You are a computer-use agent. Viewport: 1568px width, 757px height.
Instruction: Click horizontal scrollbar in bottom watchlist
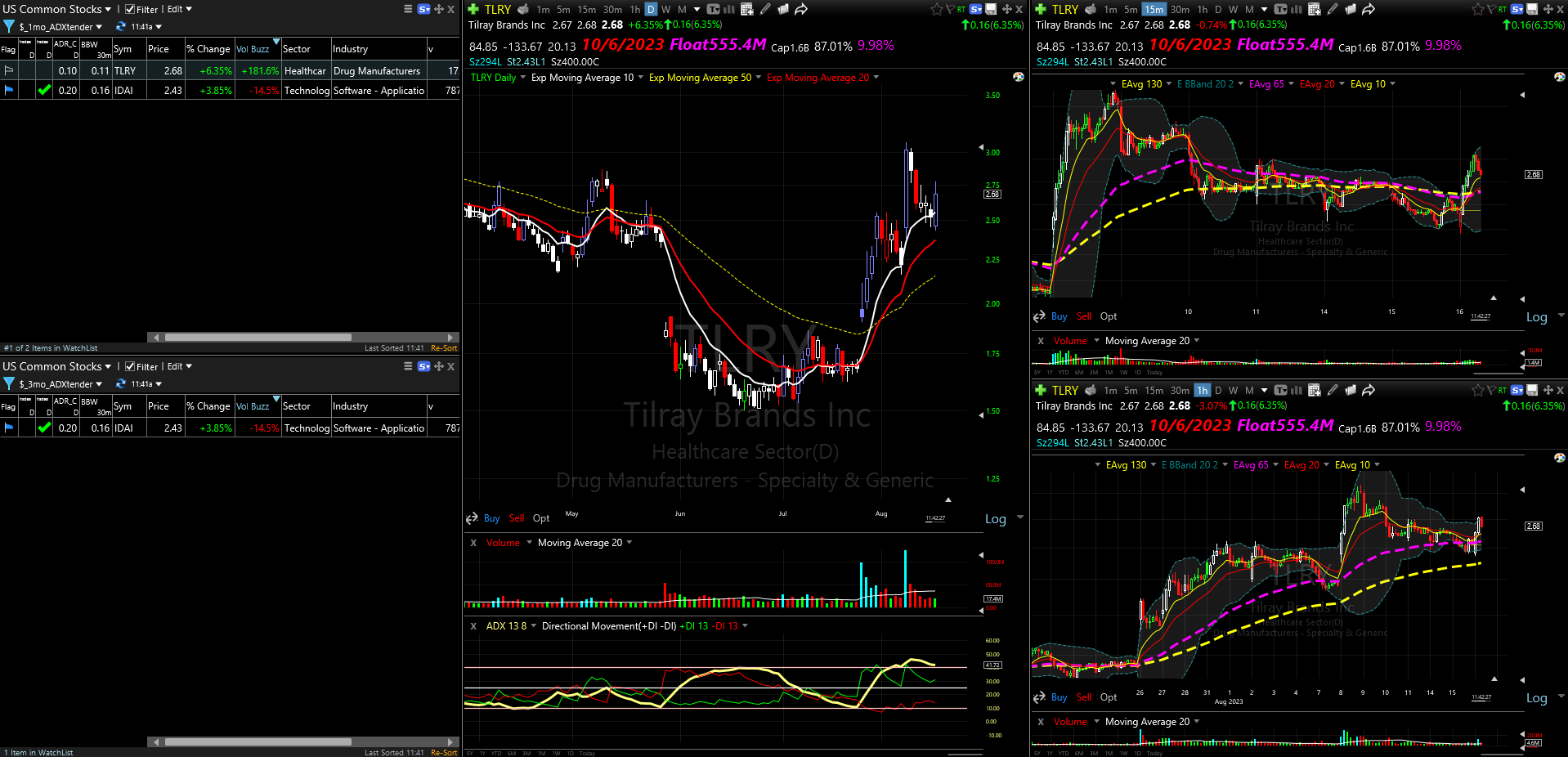(258, 742)
